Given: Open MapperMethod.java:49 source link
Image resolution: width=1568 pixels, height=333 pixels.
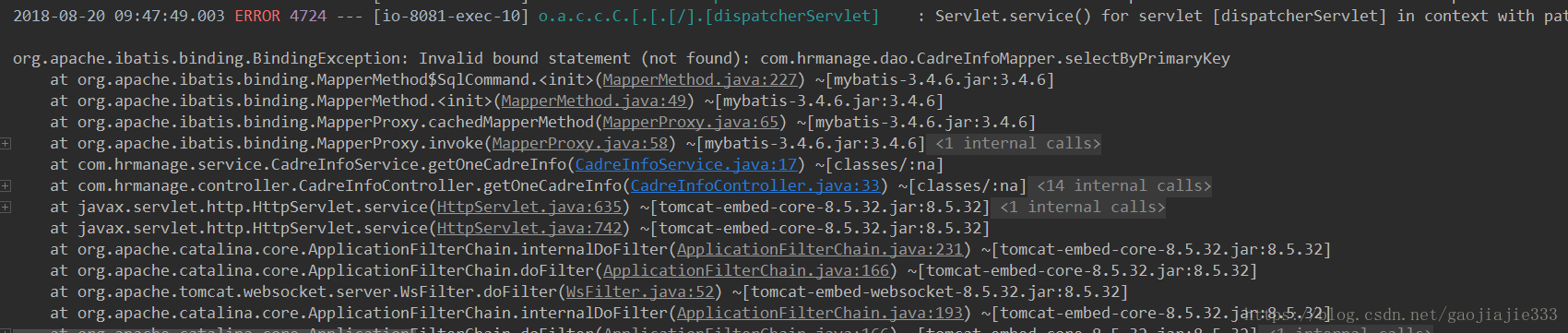Looking at the screenshot, I should [x=593, y=101].
